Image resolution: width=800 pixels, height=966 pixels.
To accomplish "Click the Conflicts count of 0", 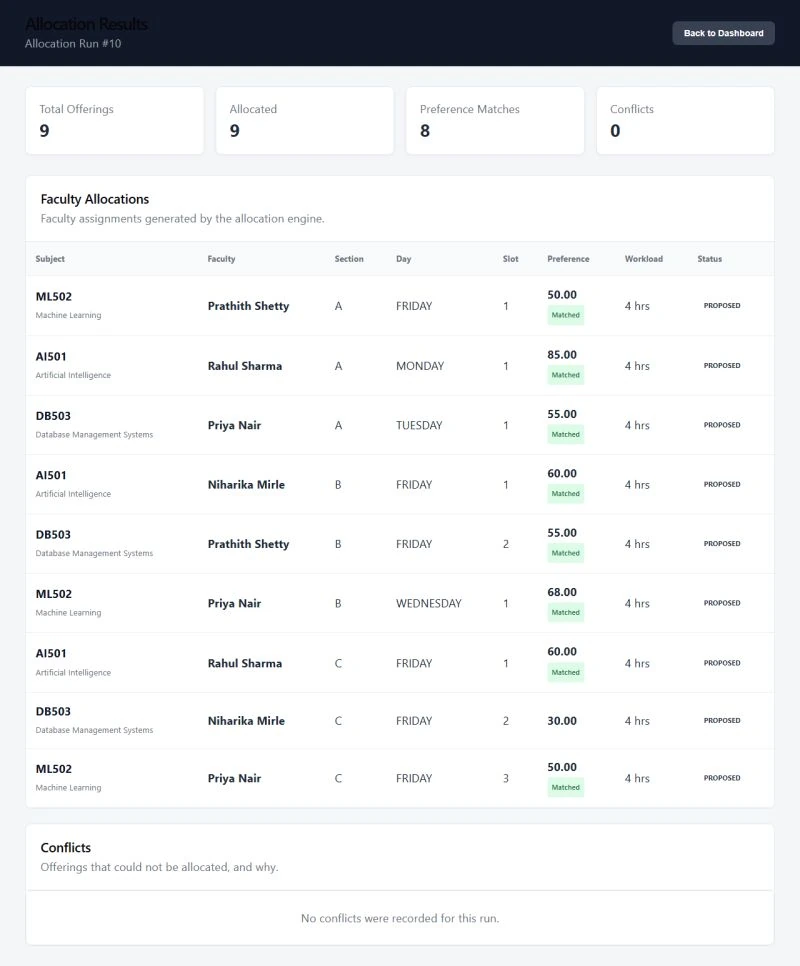I will [615, 131].
